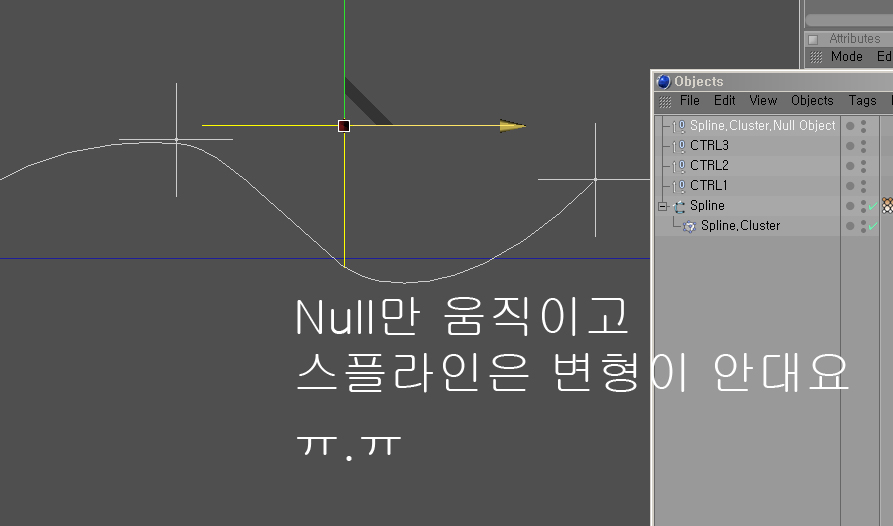Disable the Spline.Cluster green enable checkmark

tap(873, 226)
